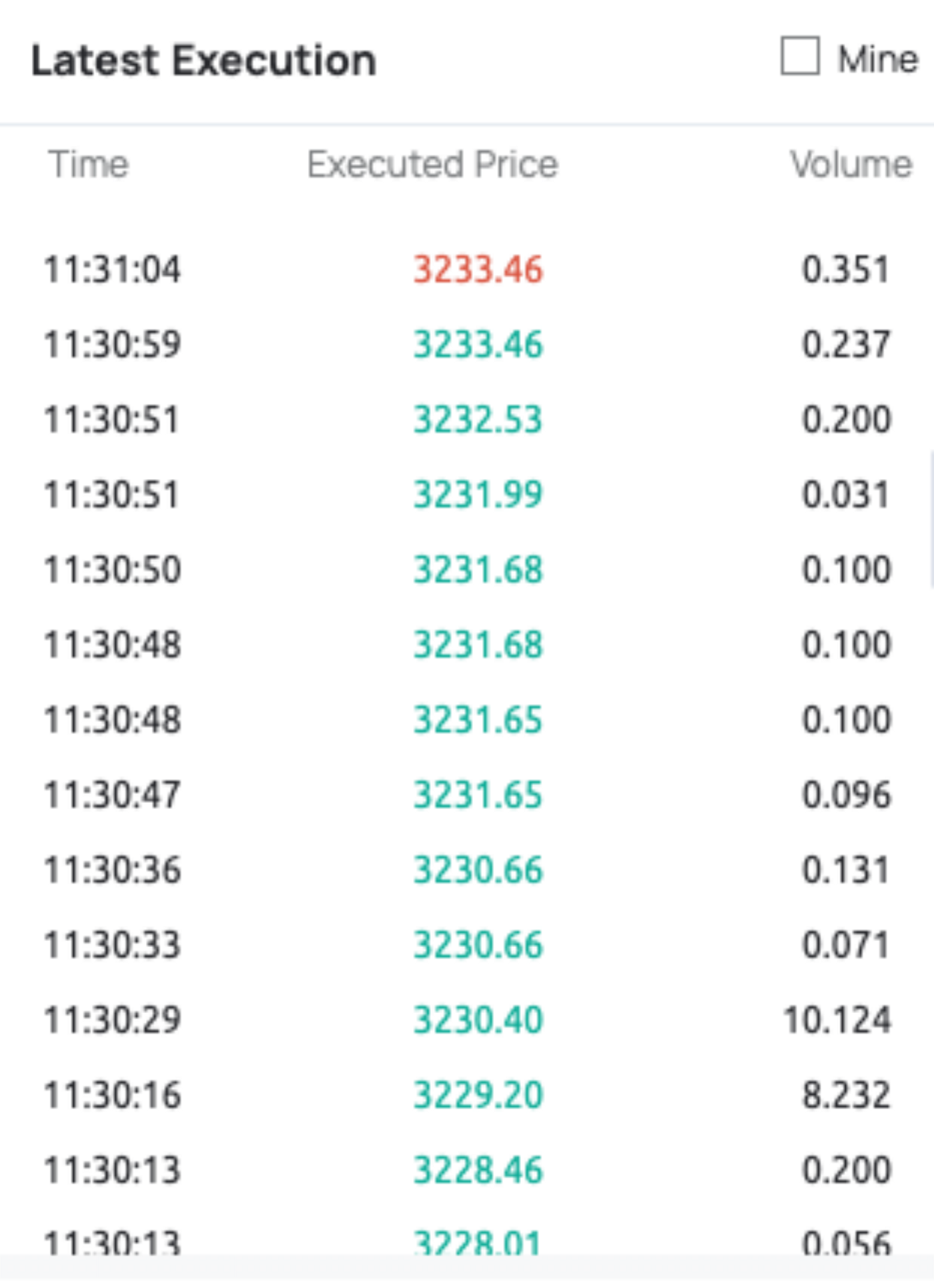Click the Volume column header
Screen dimensions: 934x1288
click(x=851, y=164)
